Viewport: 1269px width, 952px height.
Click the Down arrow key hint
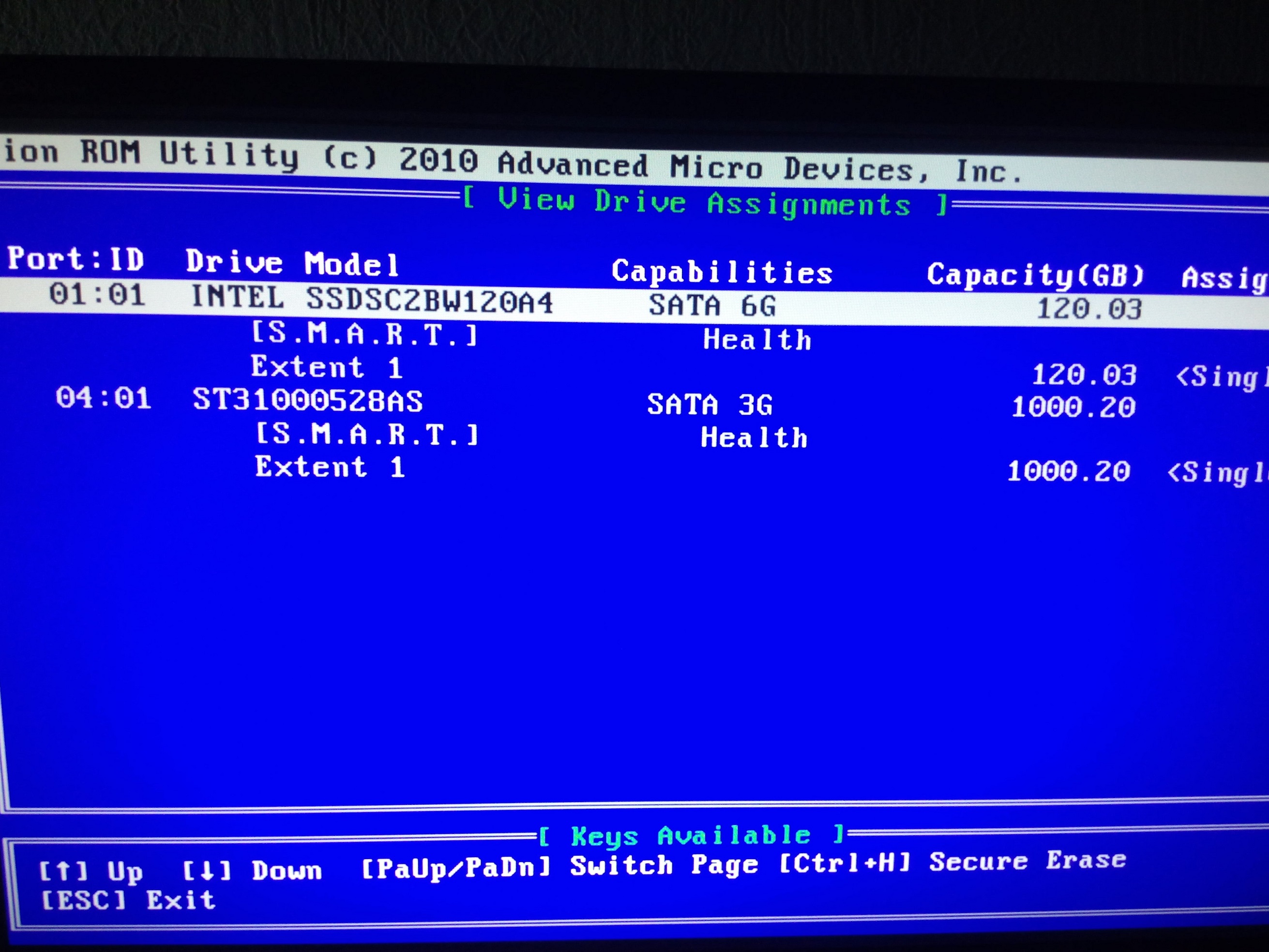[x=253, y=871]
